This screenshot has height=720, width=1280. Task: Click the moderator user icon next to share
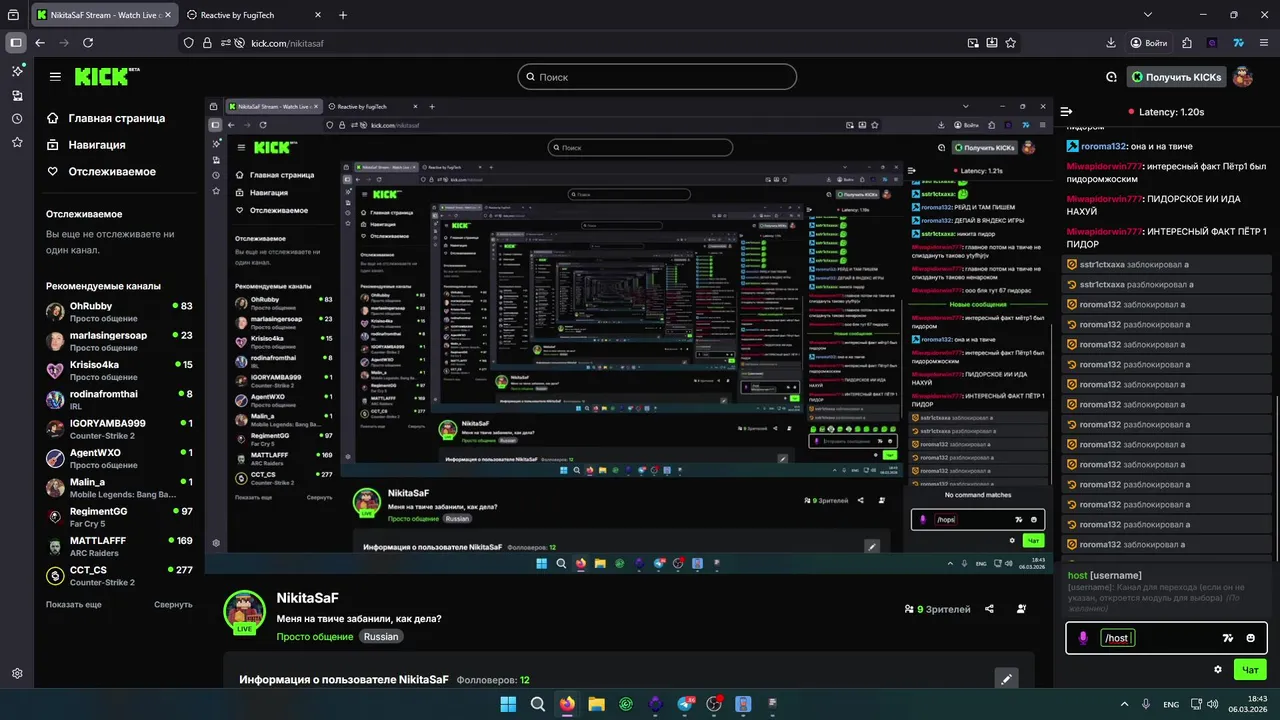(1021, 609)
